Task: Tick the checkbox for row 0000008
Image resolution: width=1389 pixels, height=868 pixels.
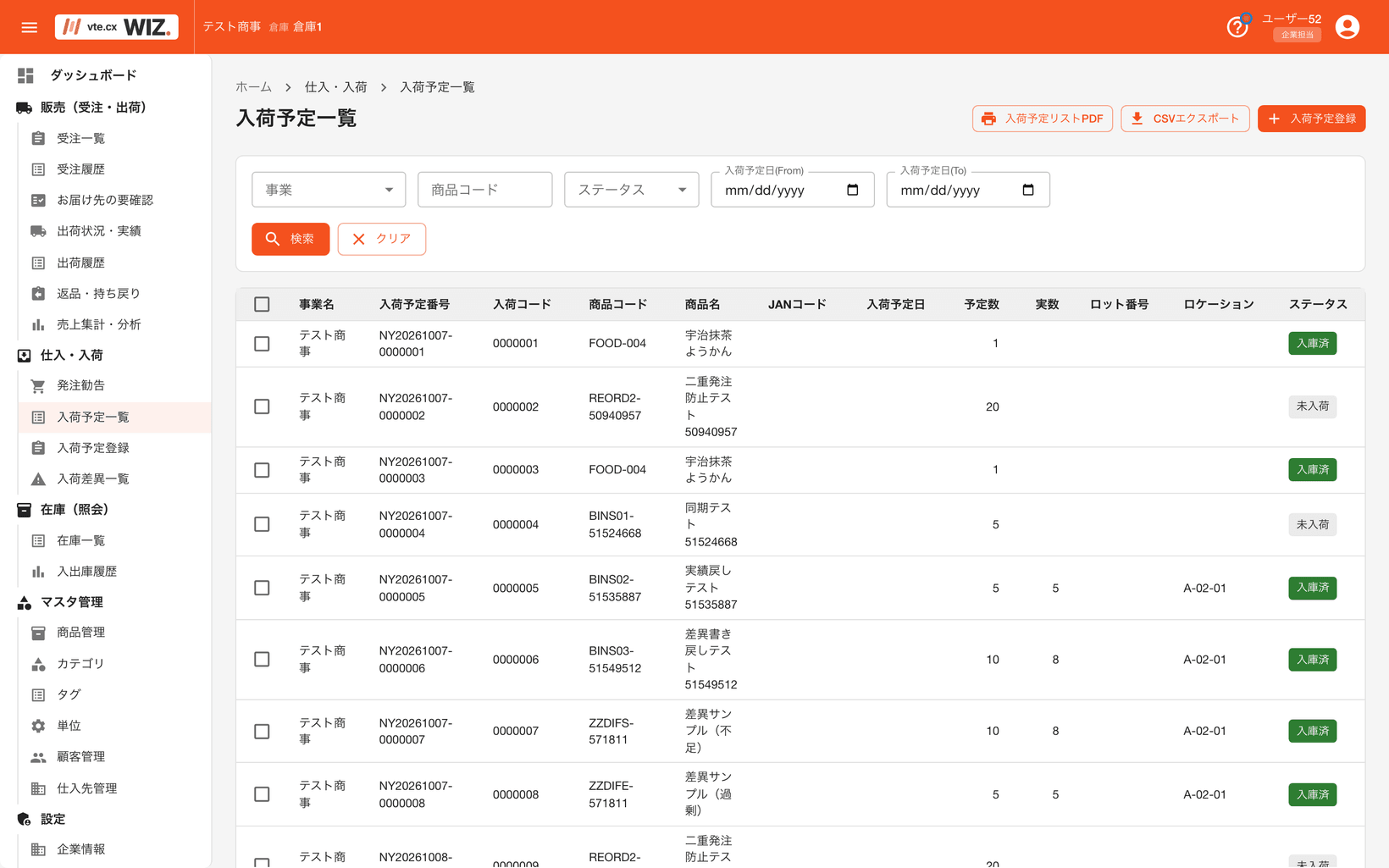Action: click(262, 794)
